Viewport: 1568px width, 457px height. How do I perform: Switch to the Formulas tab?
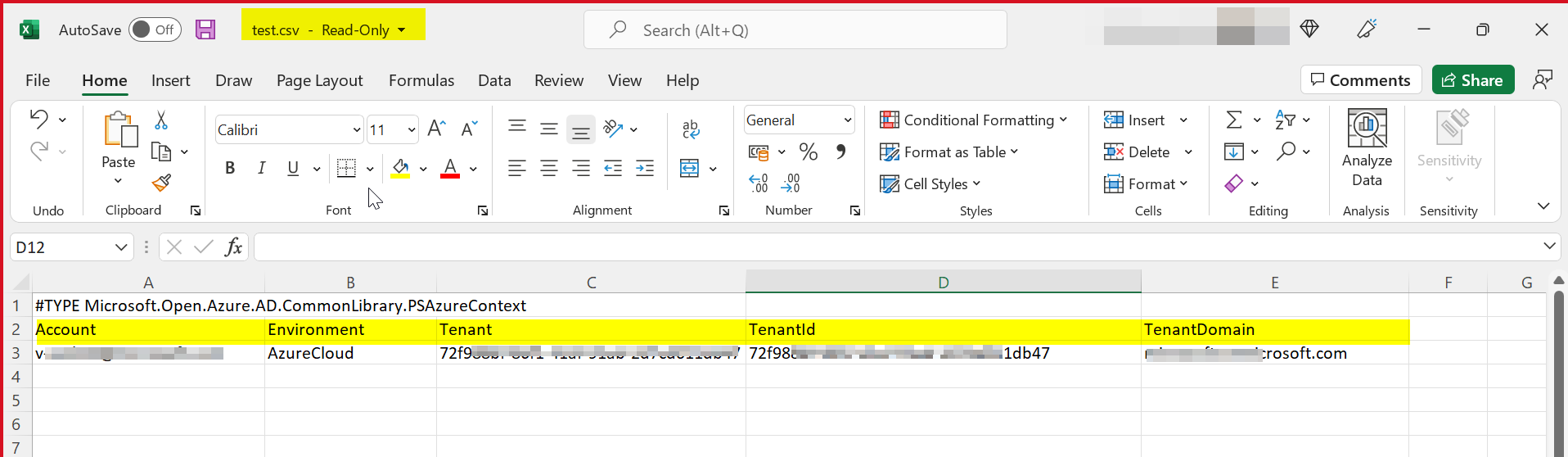[421, 80]
